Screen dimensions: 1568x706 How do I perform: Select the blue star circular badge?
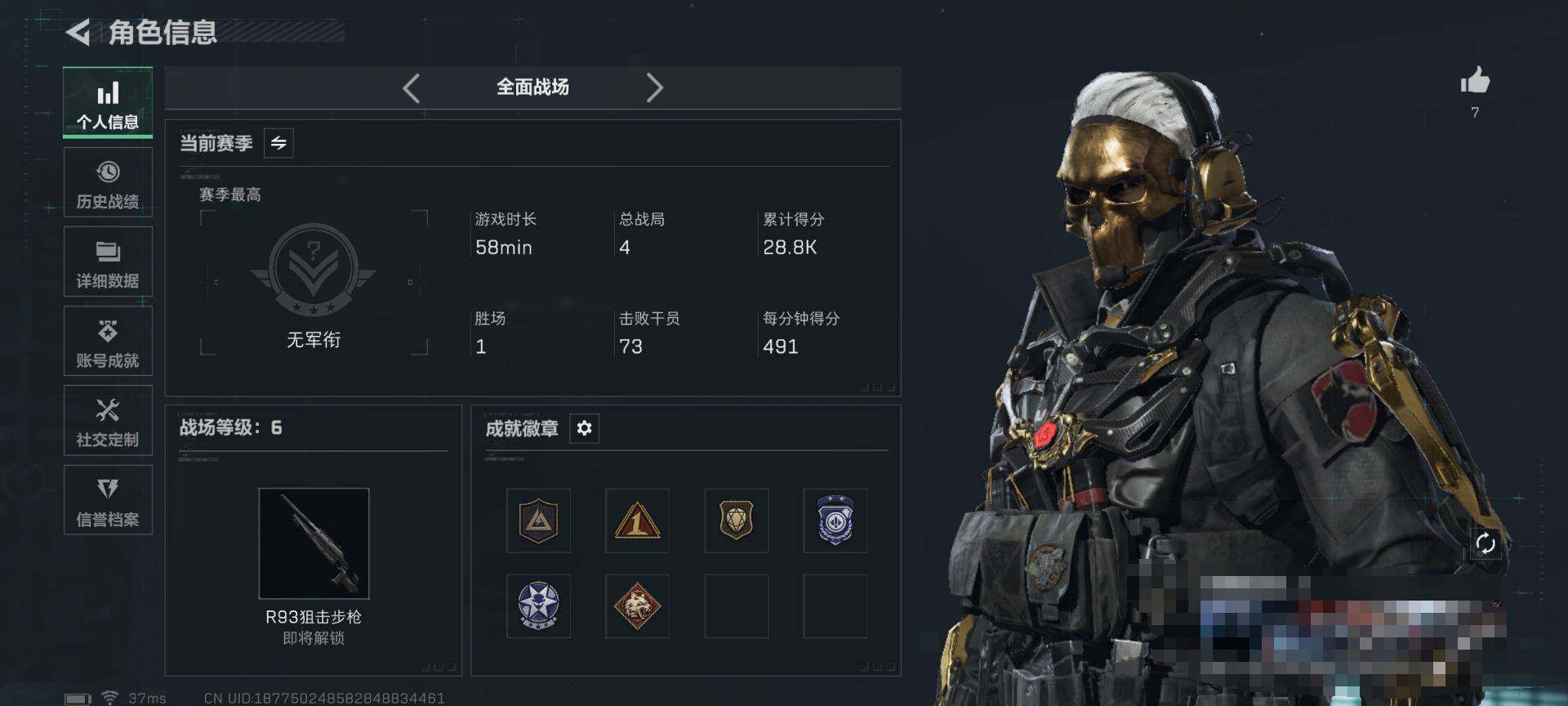click(x=538, y=606)
